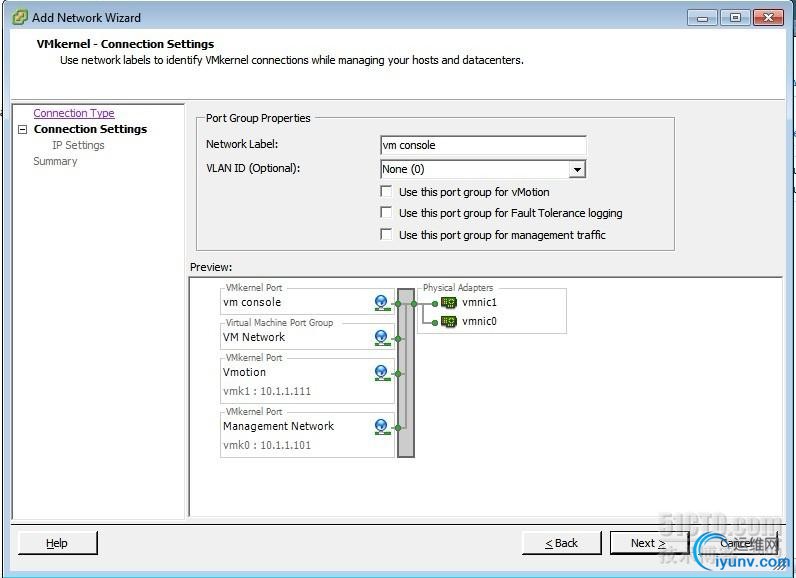Focus the Network Label input field
The image size is (796, 578).
pyautogui.click(x=483, y=145)
